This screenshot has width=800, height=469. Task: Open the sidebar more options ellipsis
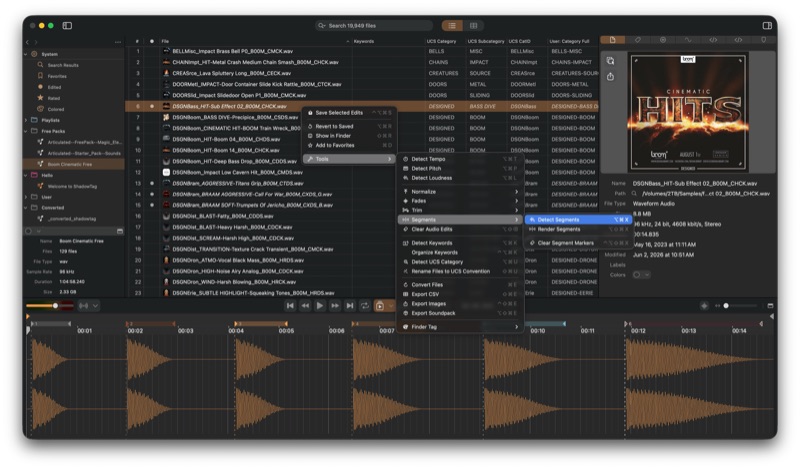pos(118,42)
